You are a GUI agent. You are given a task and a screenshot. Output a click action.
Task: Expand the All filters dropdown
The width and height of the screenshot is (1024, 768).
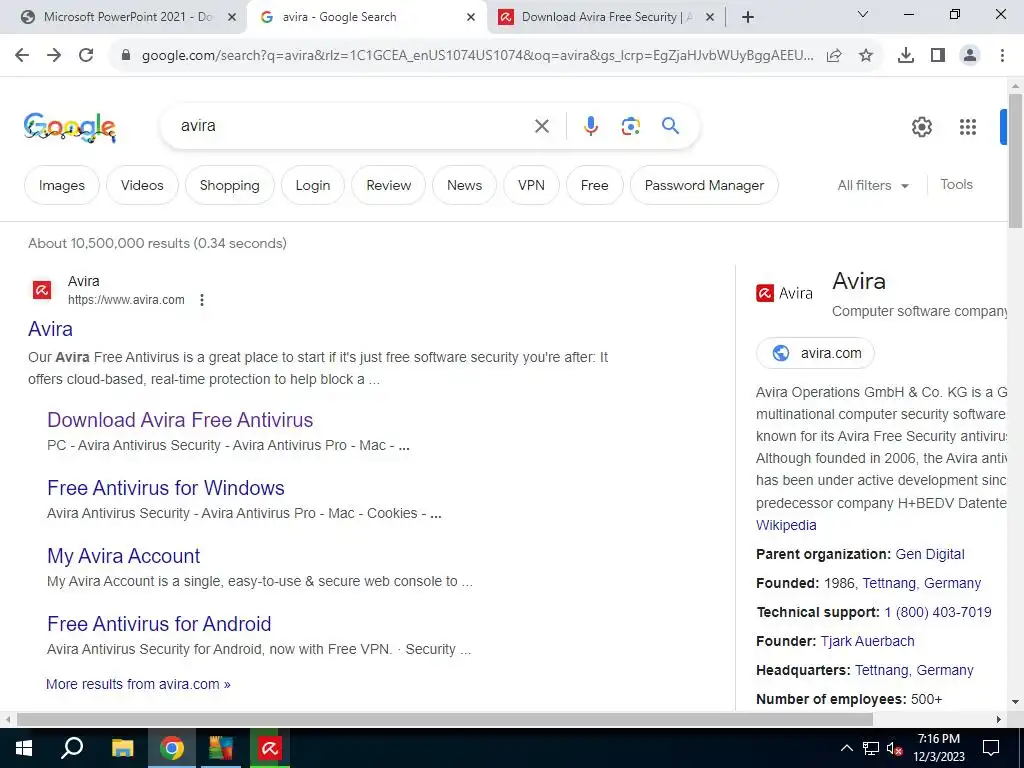click(x=873, y=185)
